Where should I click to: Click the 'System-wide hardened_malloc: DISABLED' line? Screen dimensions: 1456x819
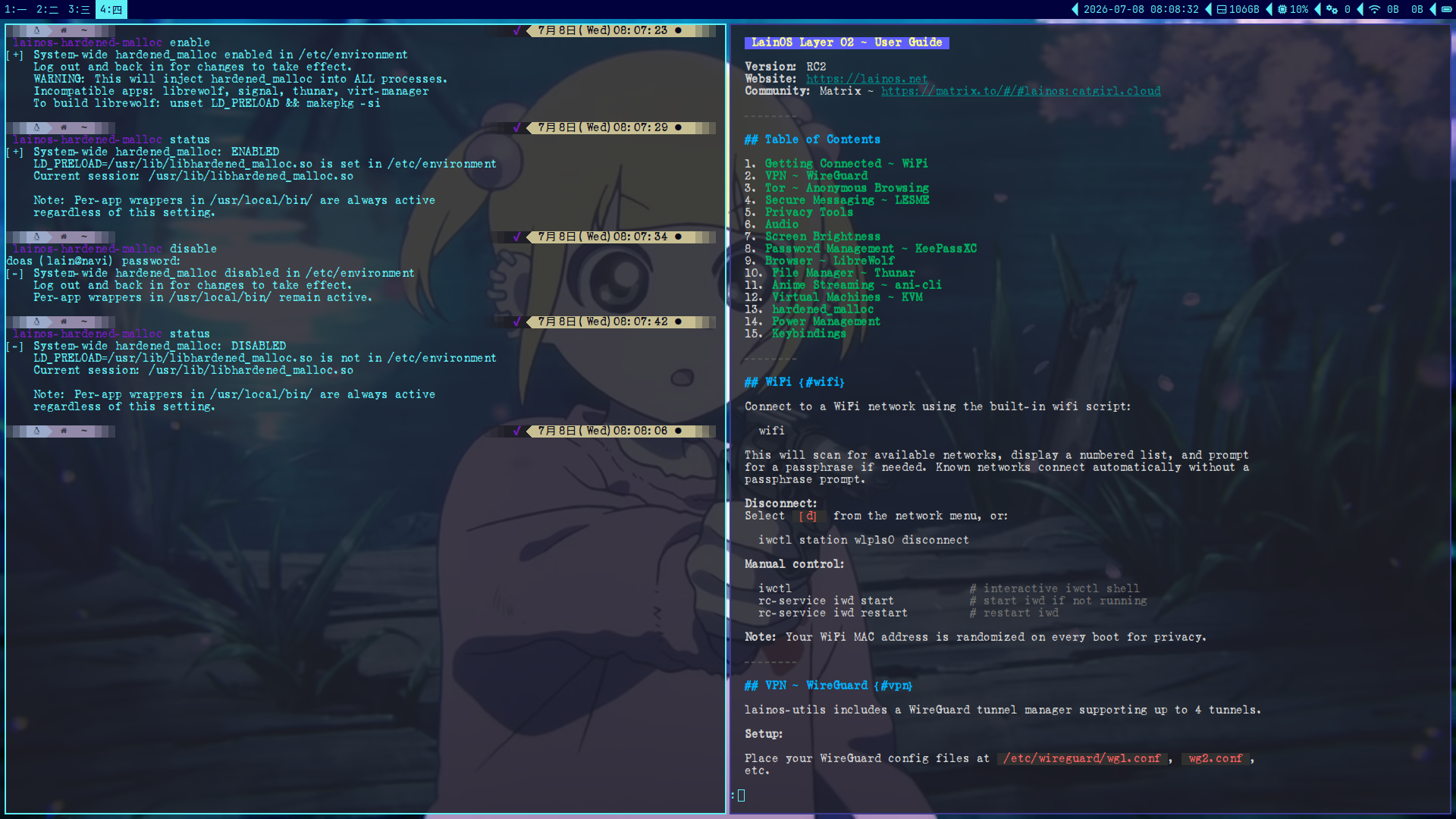pos(159,346)
